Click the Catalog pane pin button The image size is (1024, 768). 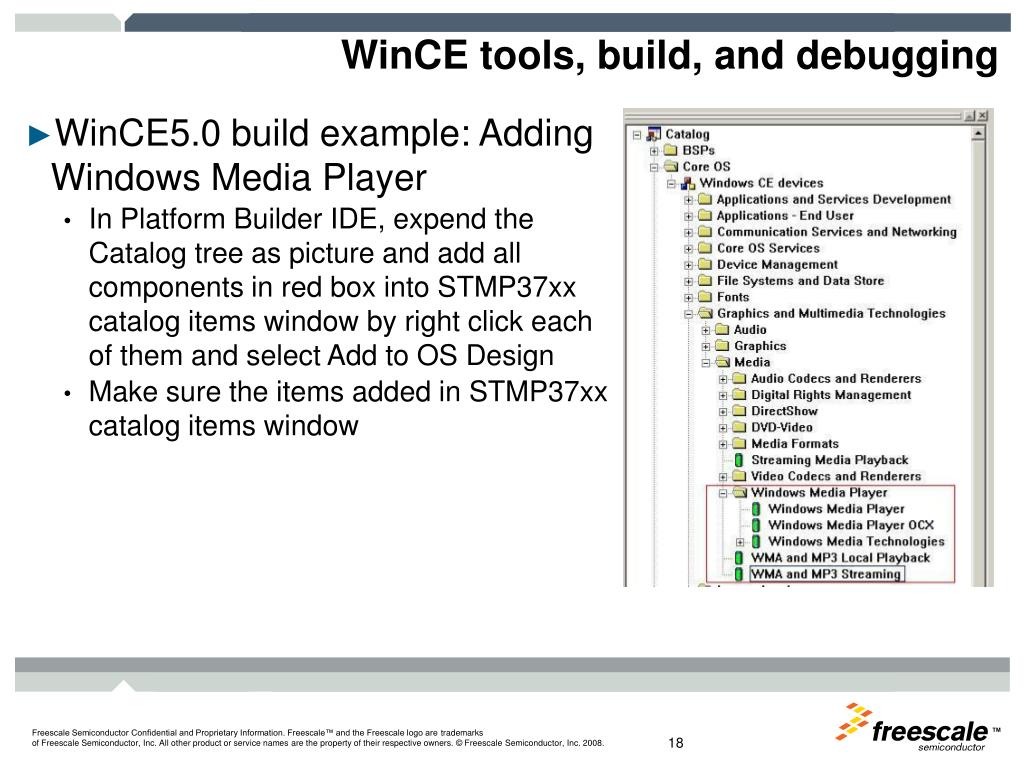(970, 116)
